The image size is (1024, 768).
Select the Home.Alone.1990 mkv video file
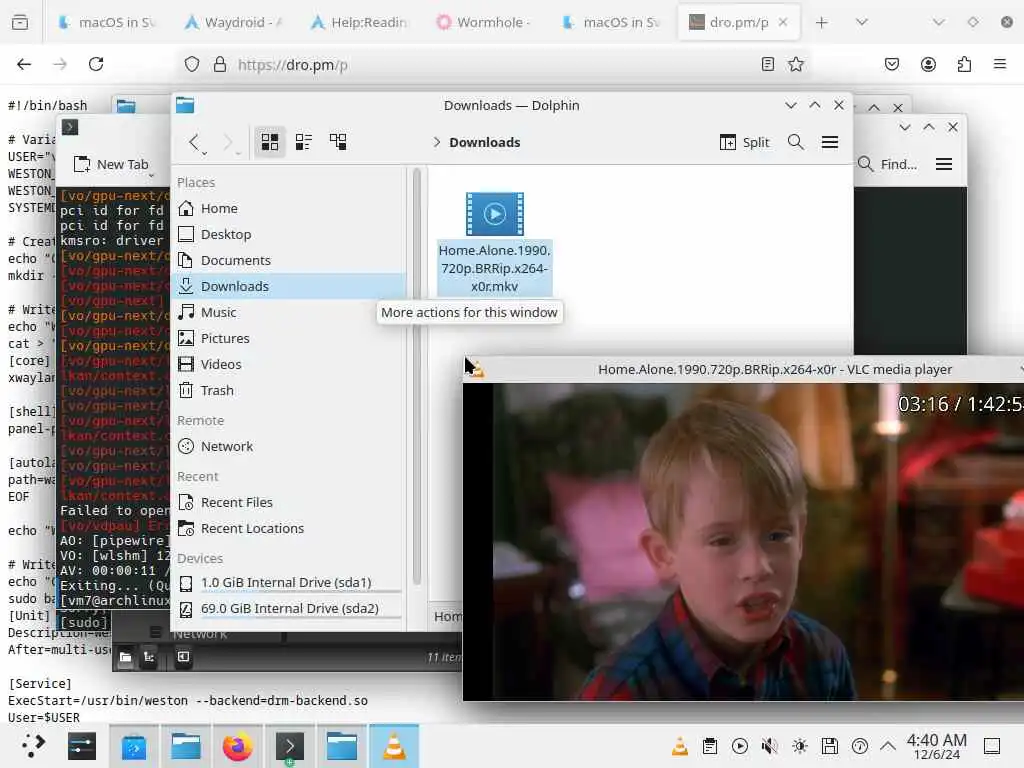click(x=494, y=242)
